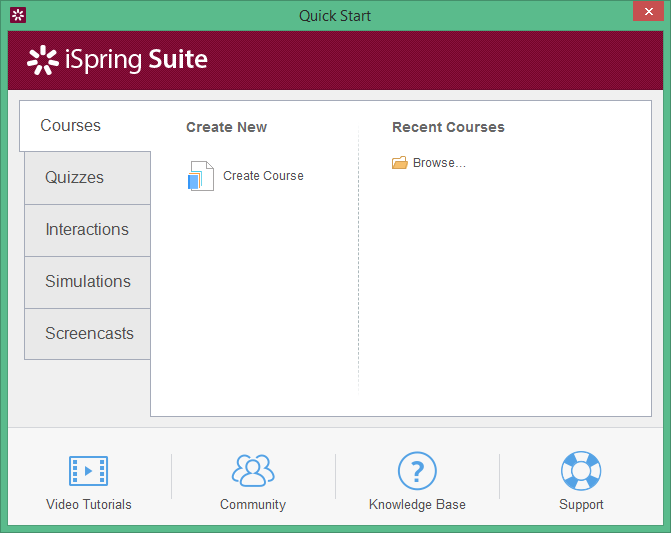Click the Video Tutorials label
671x533 pixels.
pos(89,504)
